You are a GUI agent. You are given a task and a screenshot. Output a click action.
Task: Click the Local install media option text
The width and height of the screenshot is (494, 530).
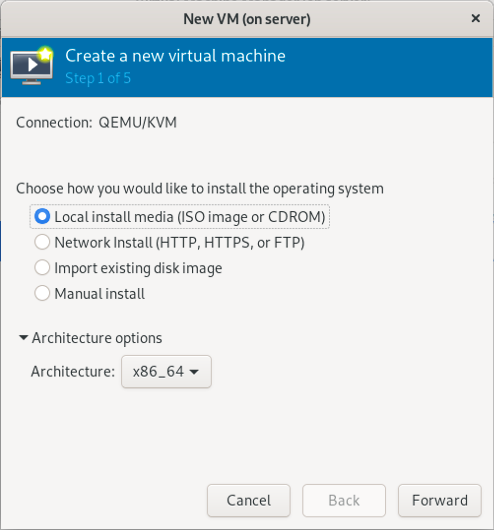[190, 217]
